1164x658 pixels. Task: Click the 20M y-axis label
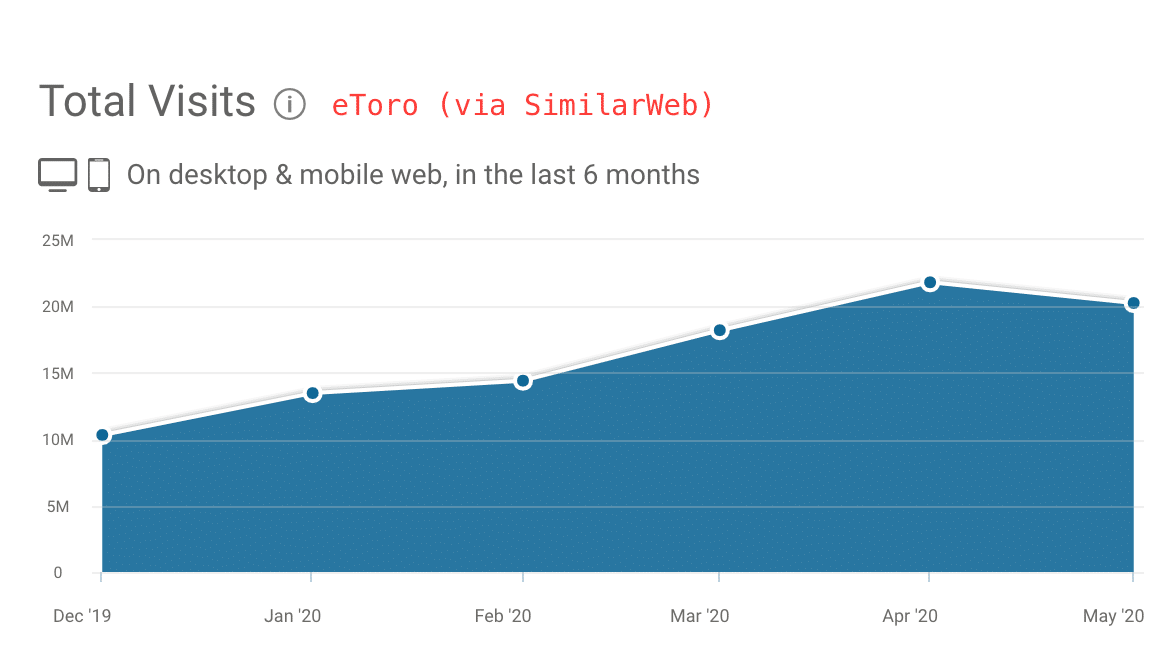[57, 307]
